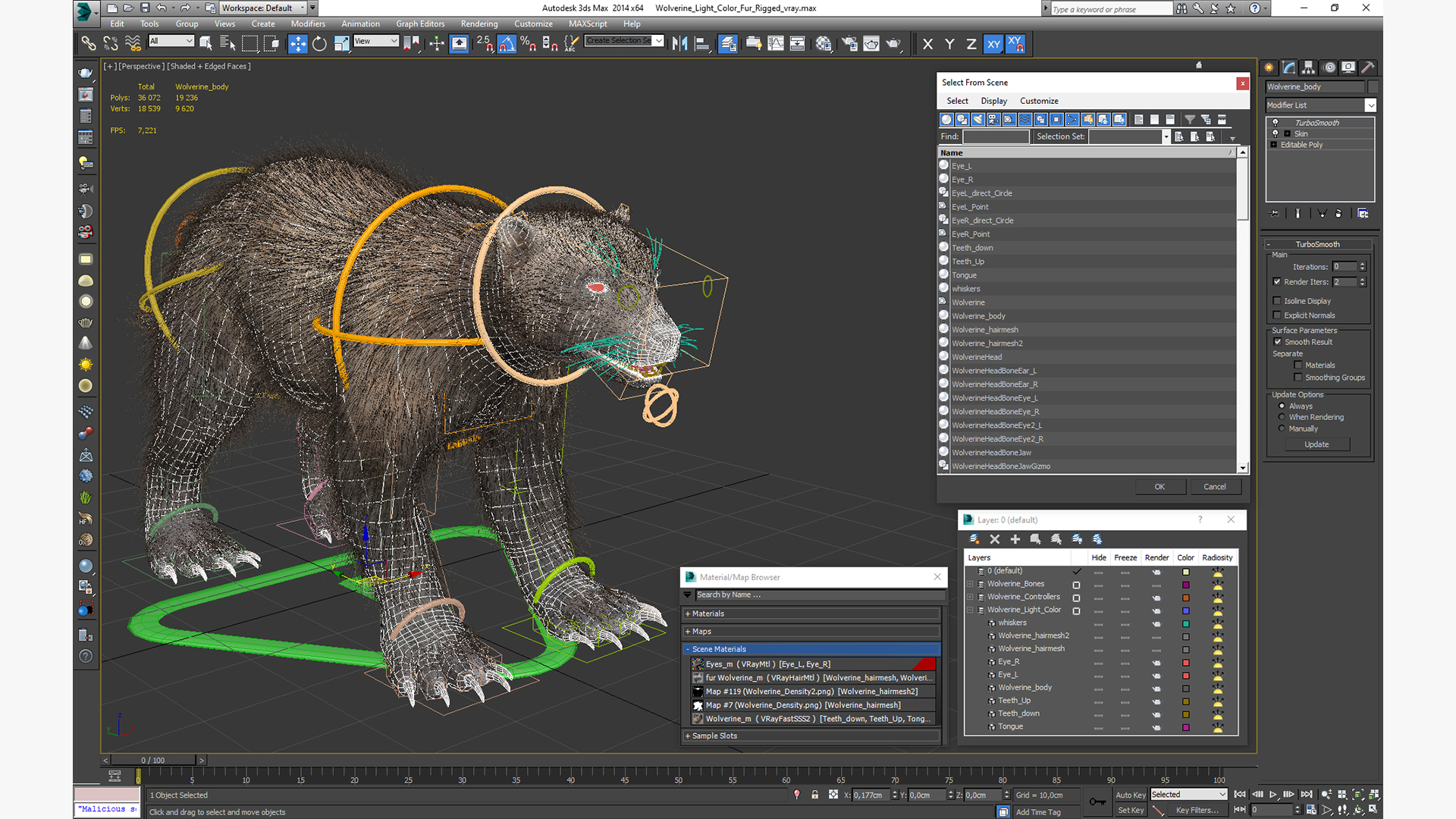
Task: Expand the Sample Slots rollout
Action: pos(811,736)
